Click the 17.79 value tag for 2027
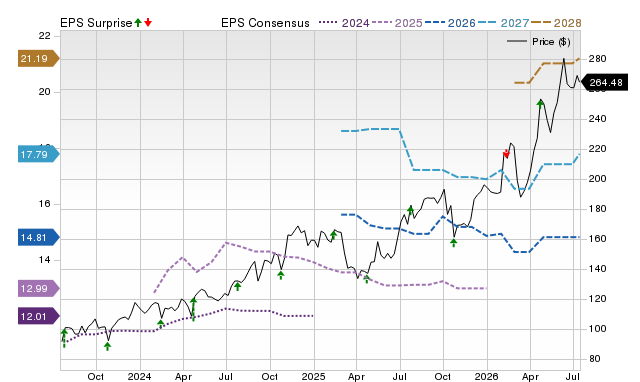 click(38, 154)
